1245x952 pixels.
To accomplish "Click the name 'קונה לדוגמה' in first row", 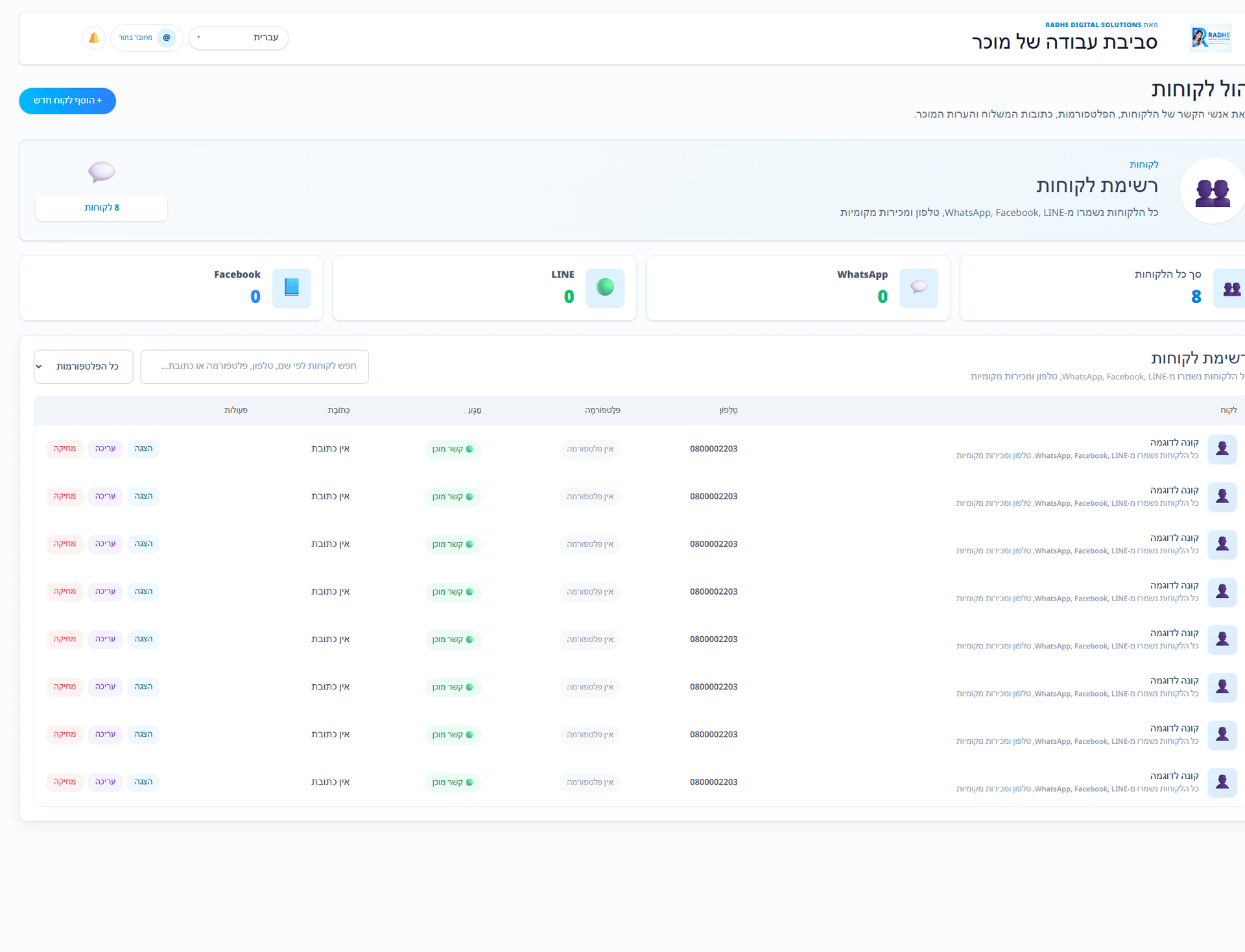I will pos(1174,443).
